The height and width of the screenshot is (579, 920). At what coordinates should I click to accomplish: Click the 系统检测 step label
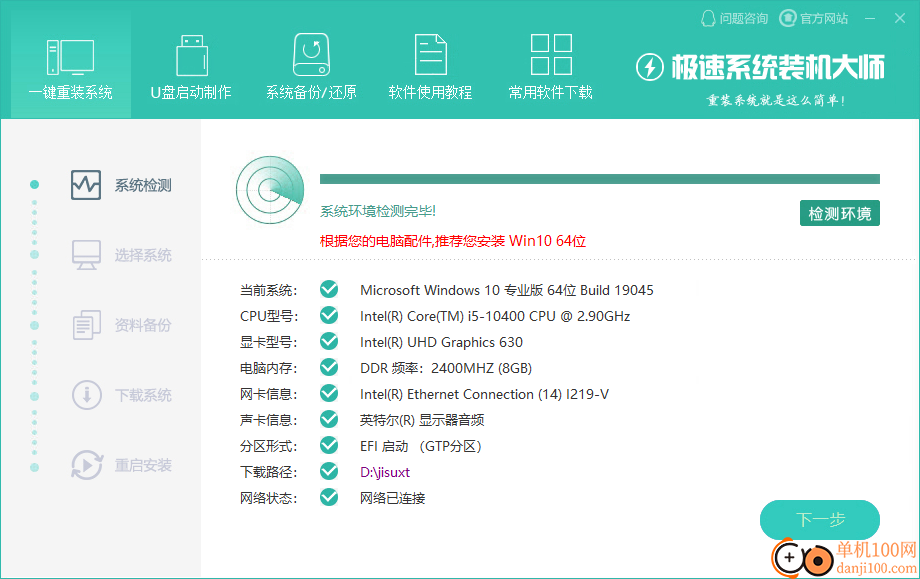143,185
